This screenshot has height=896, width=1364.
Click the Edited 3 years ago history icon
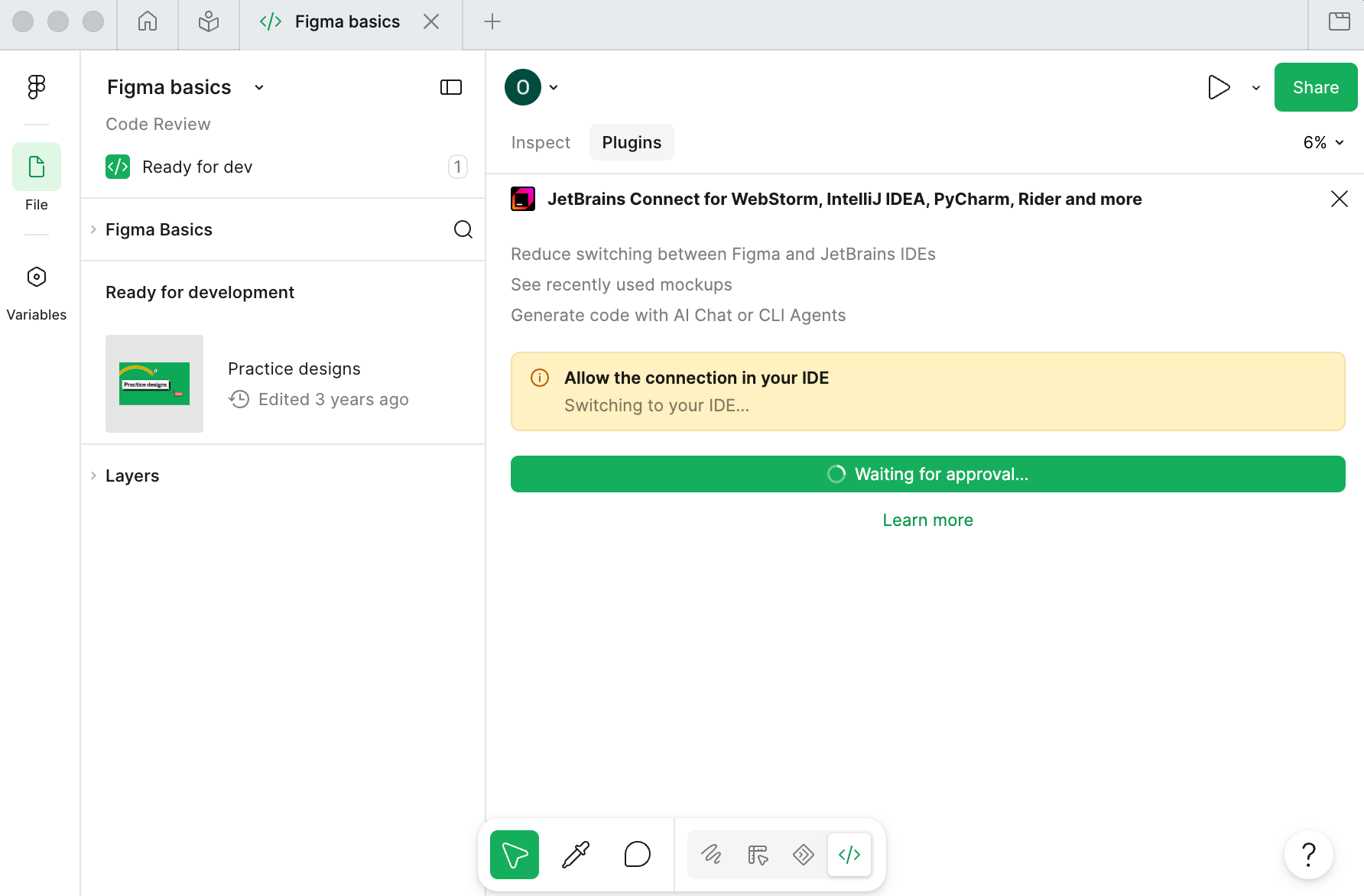click(x=239, y=399)
